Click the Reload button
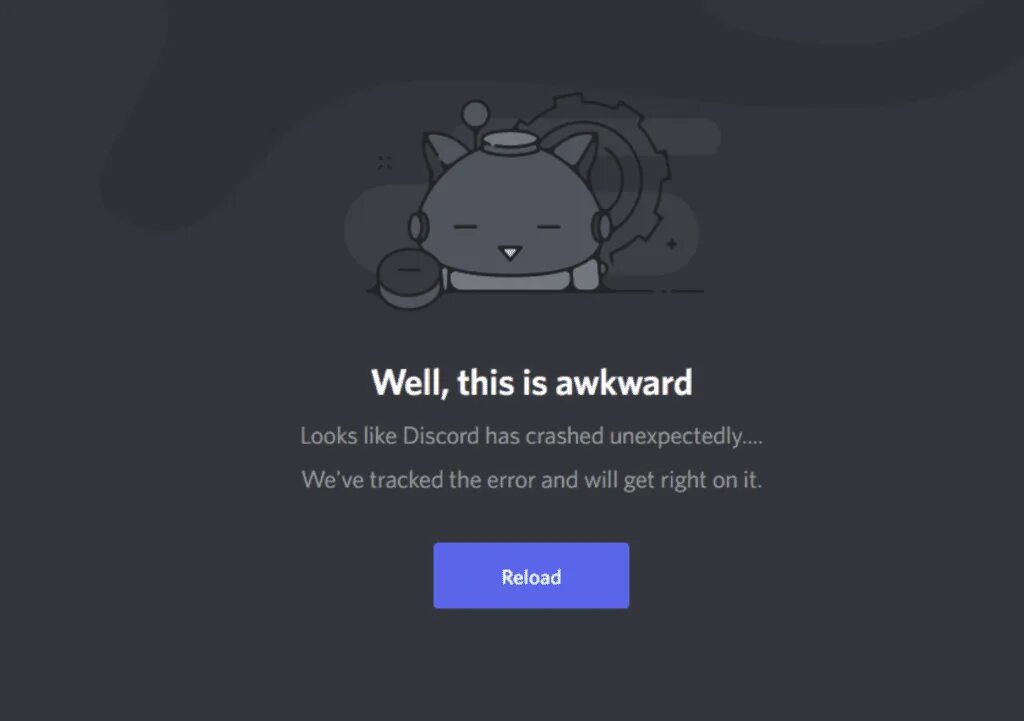Image resolution: width=1024 pixels, height=721 pixels. (x=531, y=575)
